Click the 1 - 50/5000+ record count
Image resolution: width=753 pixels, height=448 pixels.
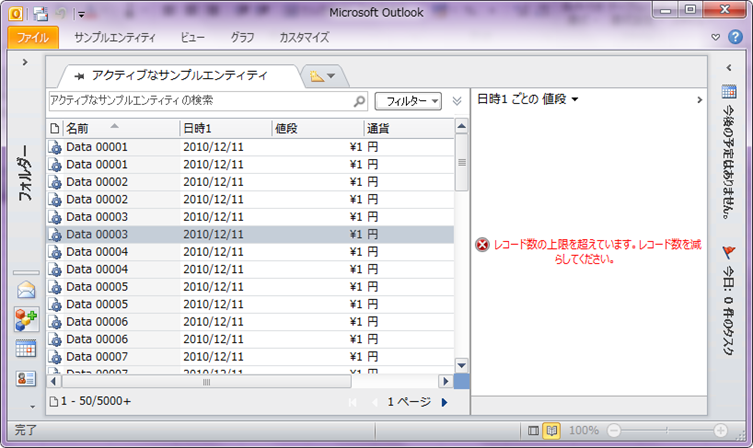[96, 401]
